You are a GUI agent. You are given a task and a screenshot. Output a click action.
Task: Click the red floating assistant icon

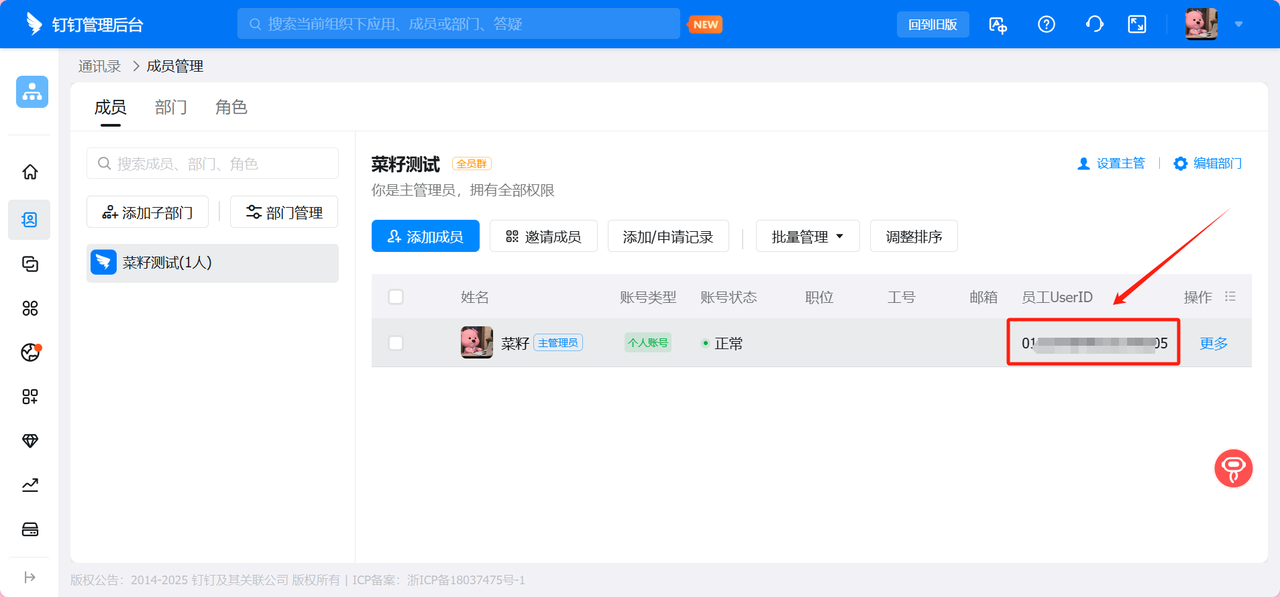coord(1233,468)
